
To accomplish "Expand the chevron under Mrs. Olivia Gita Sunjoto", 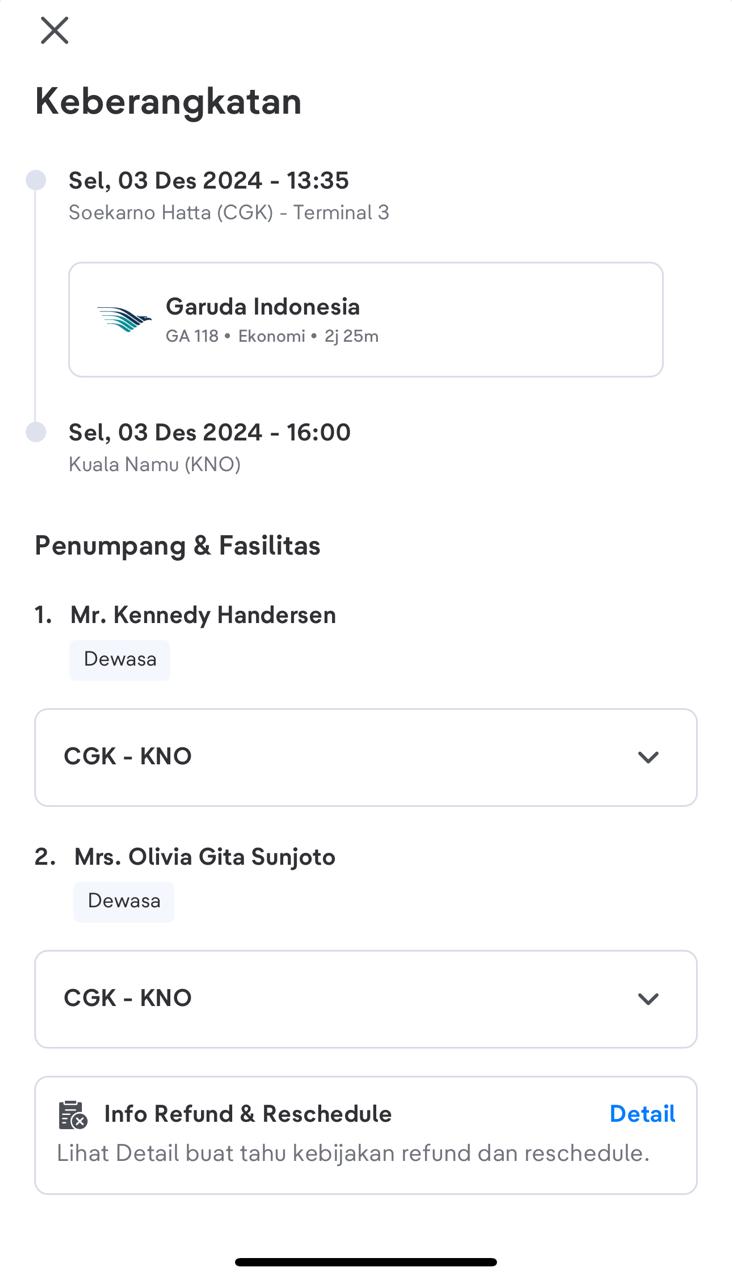I will pos(648,999).
